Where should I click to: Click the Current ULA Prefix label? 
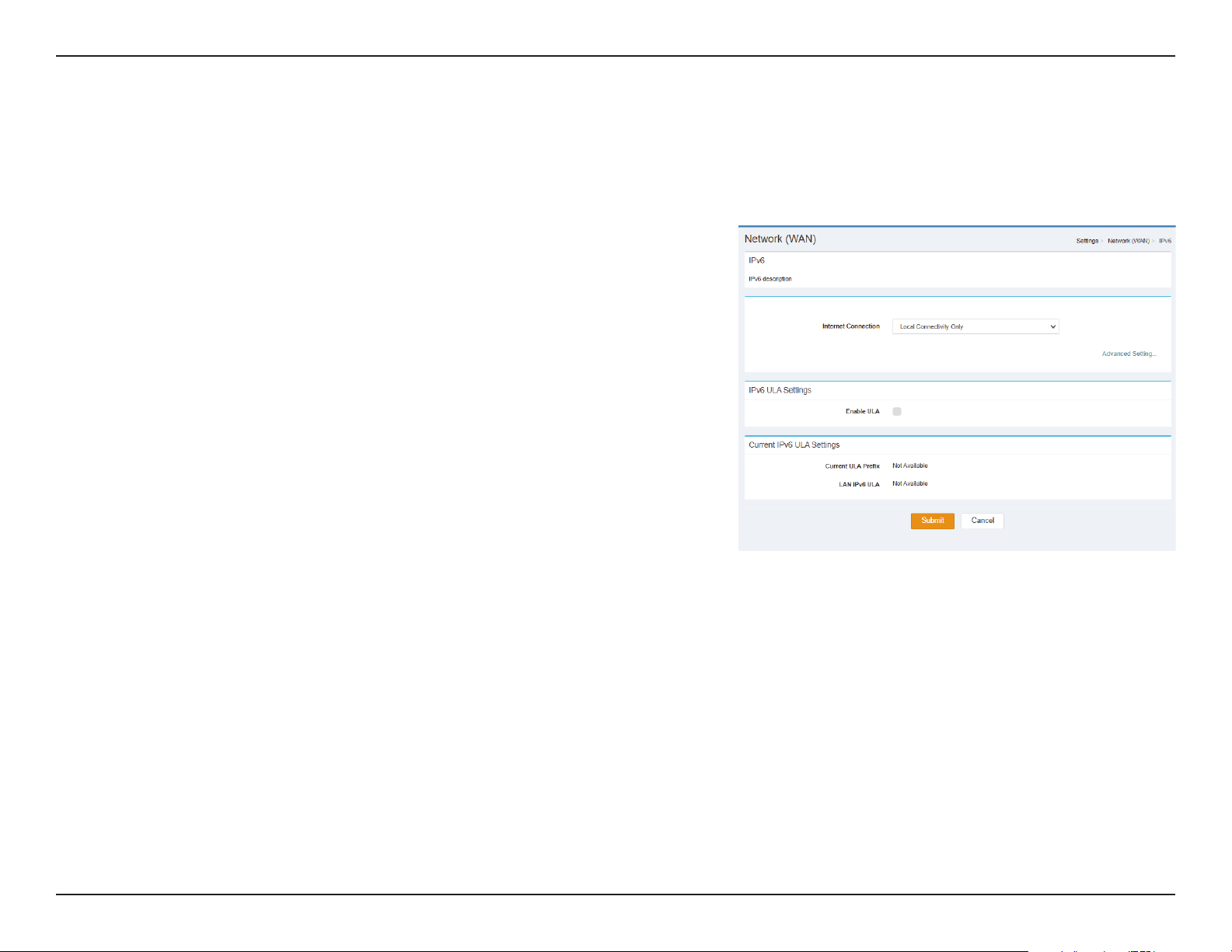pyautogui.click(x=853, y=466)
